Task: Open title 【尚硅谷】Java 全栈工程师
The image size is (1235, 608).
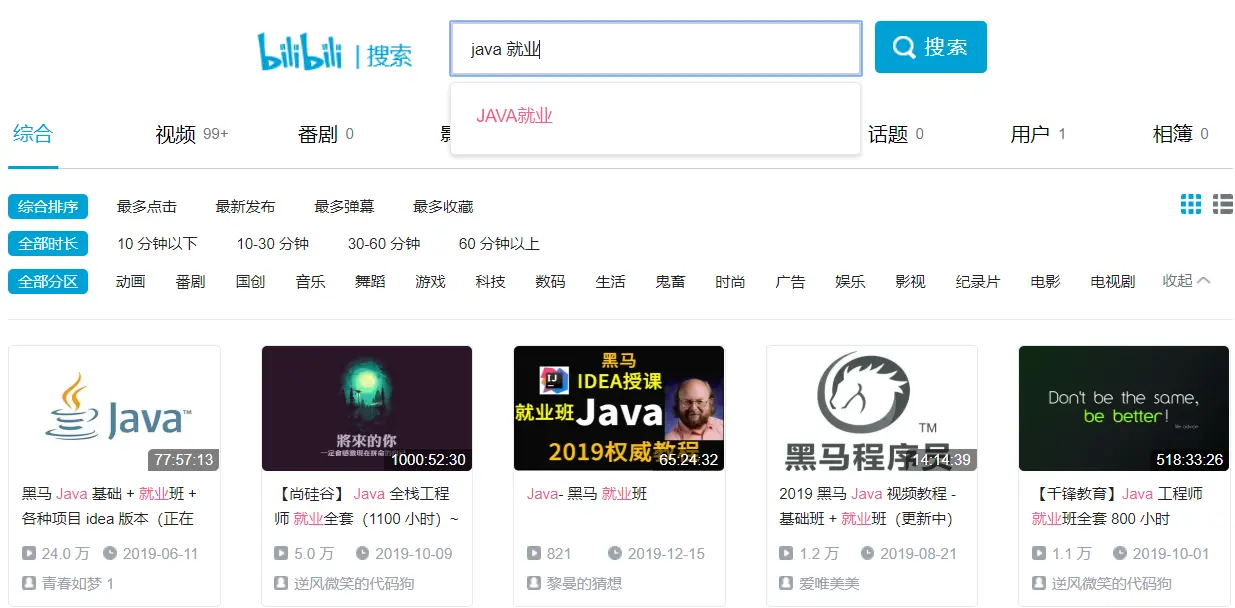Action: pos(367,506)
